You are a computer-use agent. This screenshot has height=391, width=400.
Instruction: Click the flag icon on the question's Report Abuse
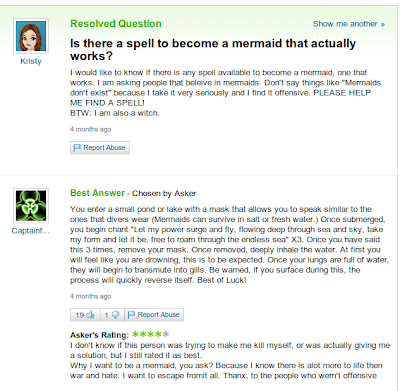[x=77, y=148]
